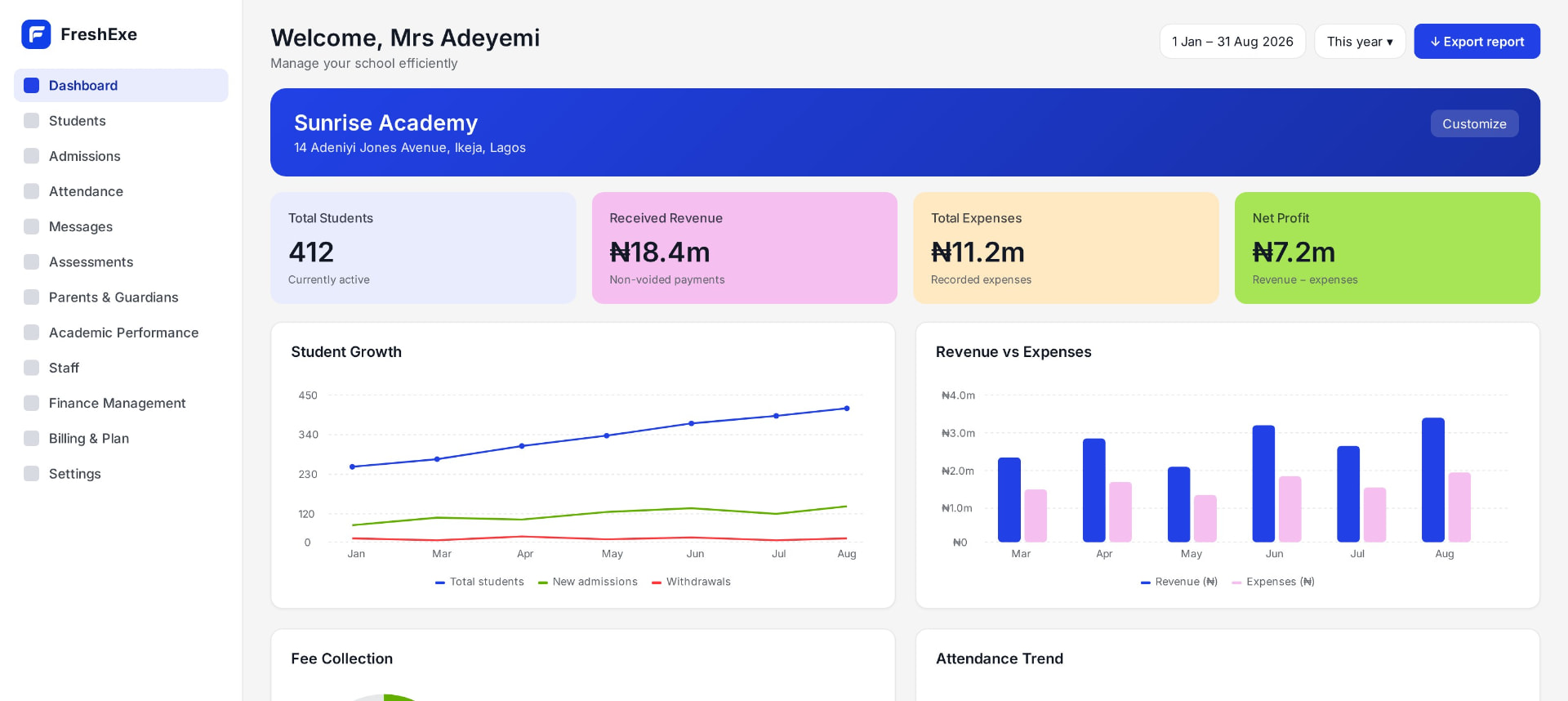Screen dimensions: 1568x701
Task: Click the 14 Adeniyi Jones Avenue address
Action: pos(410,148)
